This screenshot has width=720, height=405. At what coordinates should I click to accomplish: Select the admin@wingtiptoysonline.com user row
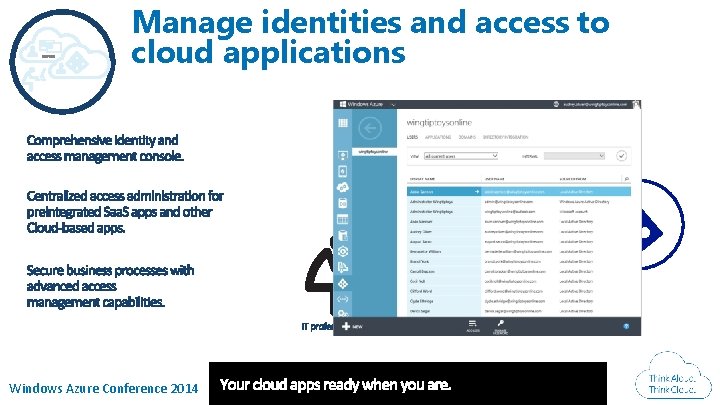click(519, 202)
